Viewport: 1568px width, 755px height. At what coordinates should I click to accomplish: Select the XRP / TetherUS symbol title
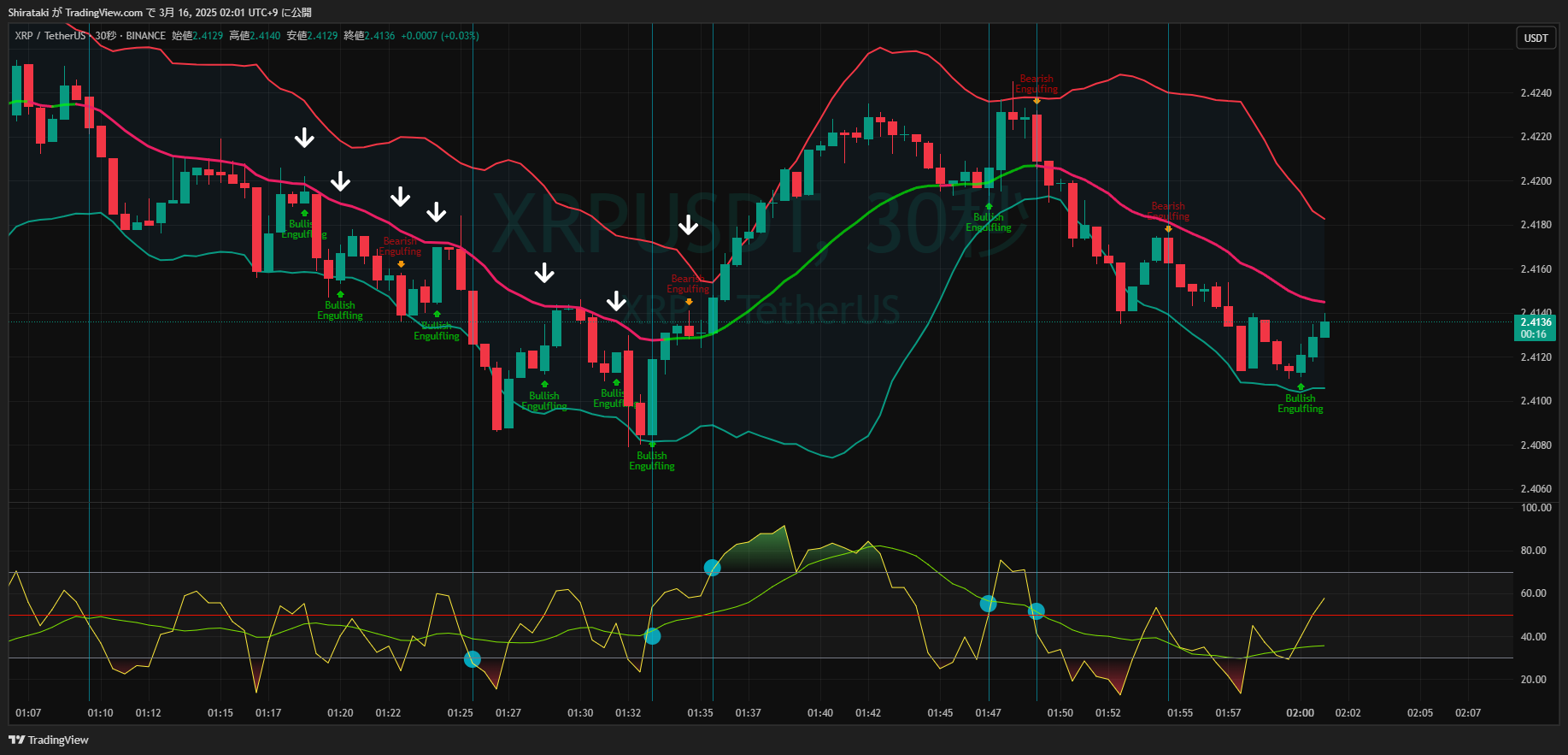50,36
